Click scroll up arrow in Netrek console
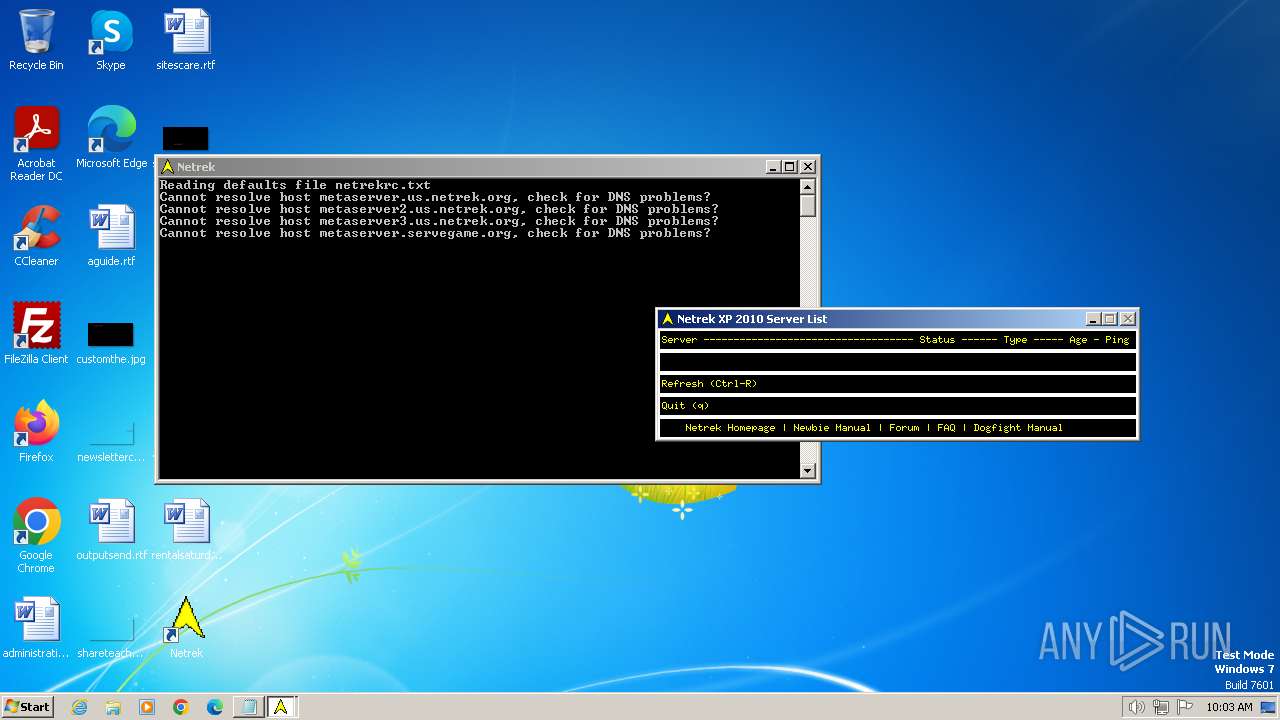This screenshot has height=720, width=1280. (x=808, y=186)
